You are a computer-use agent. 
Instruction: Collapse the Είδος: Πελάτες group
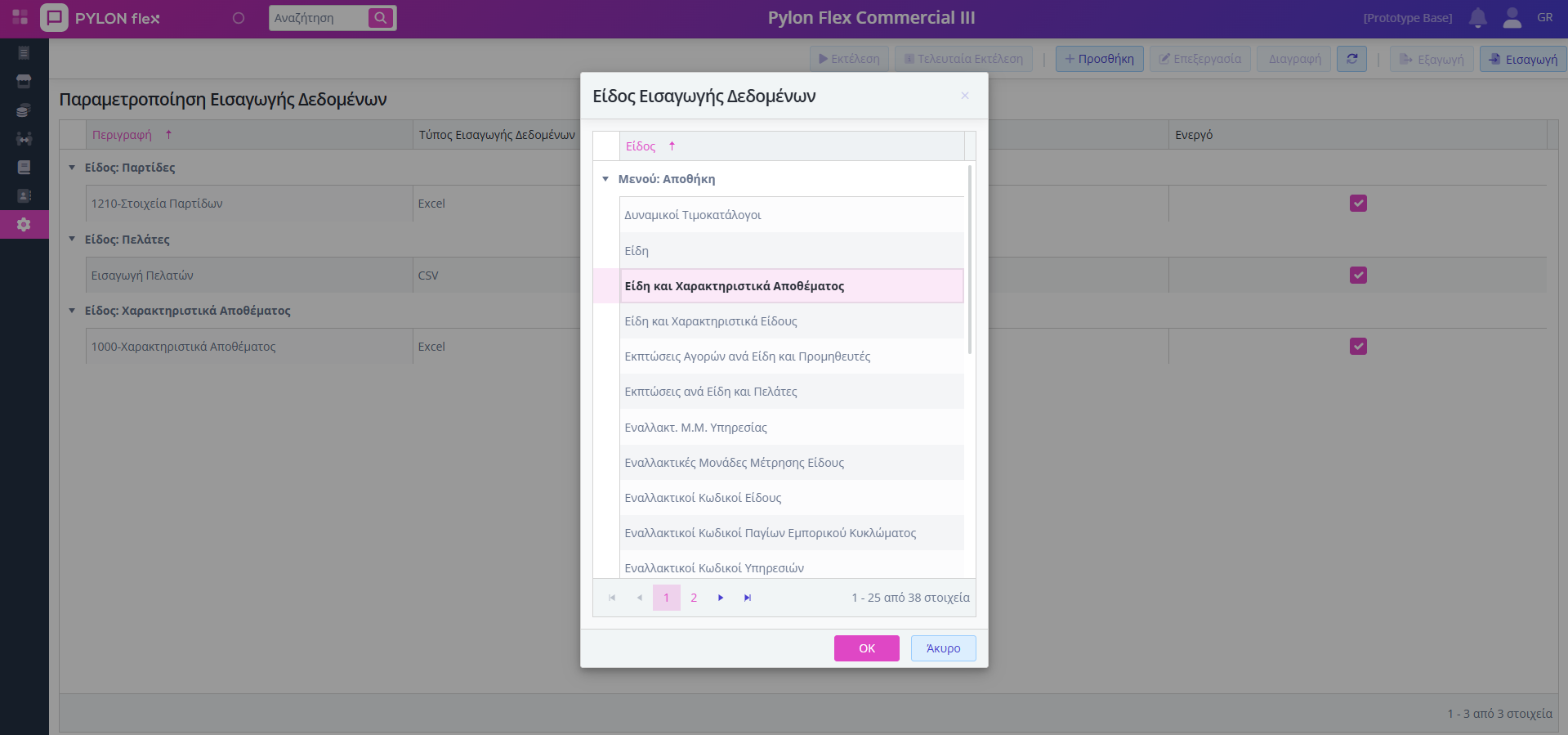click(72, 240)
